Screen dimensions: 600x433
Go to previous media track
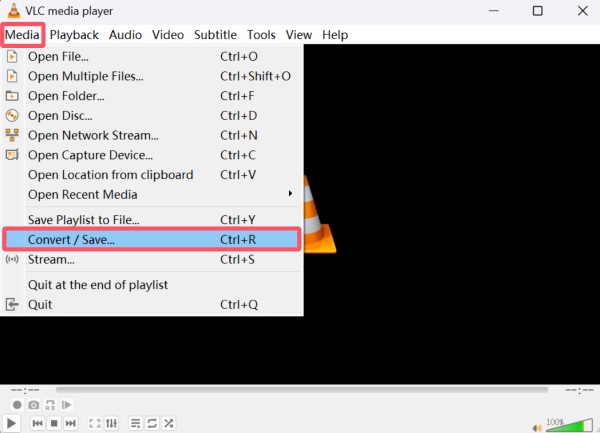tap(37, 424)
